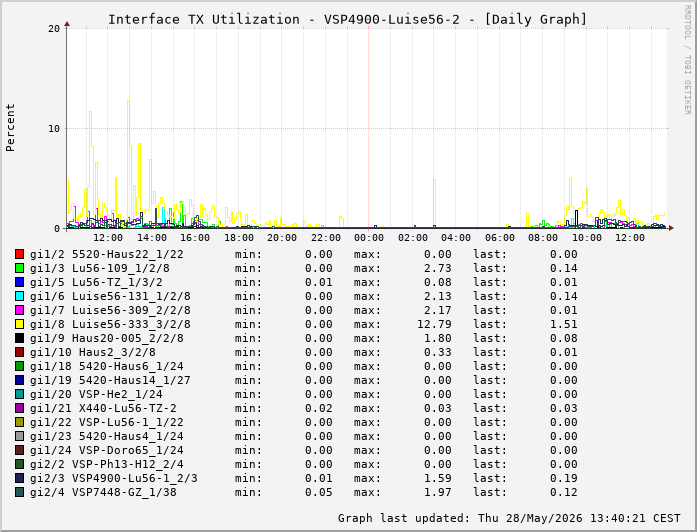Click the dark green swatch for gi2/2 VSP-Ph13-H12_2/4
The width and height of the screenshot is (697, 532).
pos(19,464)
